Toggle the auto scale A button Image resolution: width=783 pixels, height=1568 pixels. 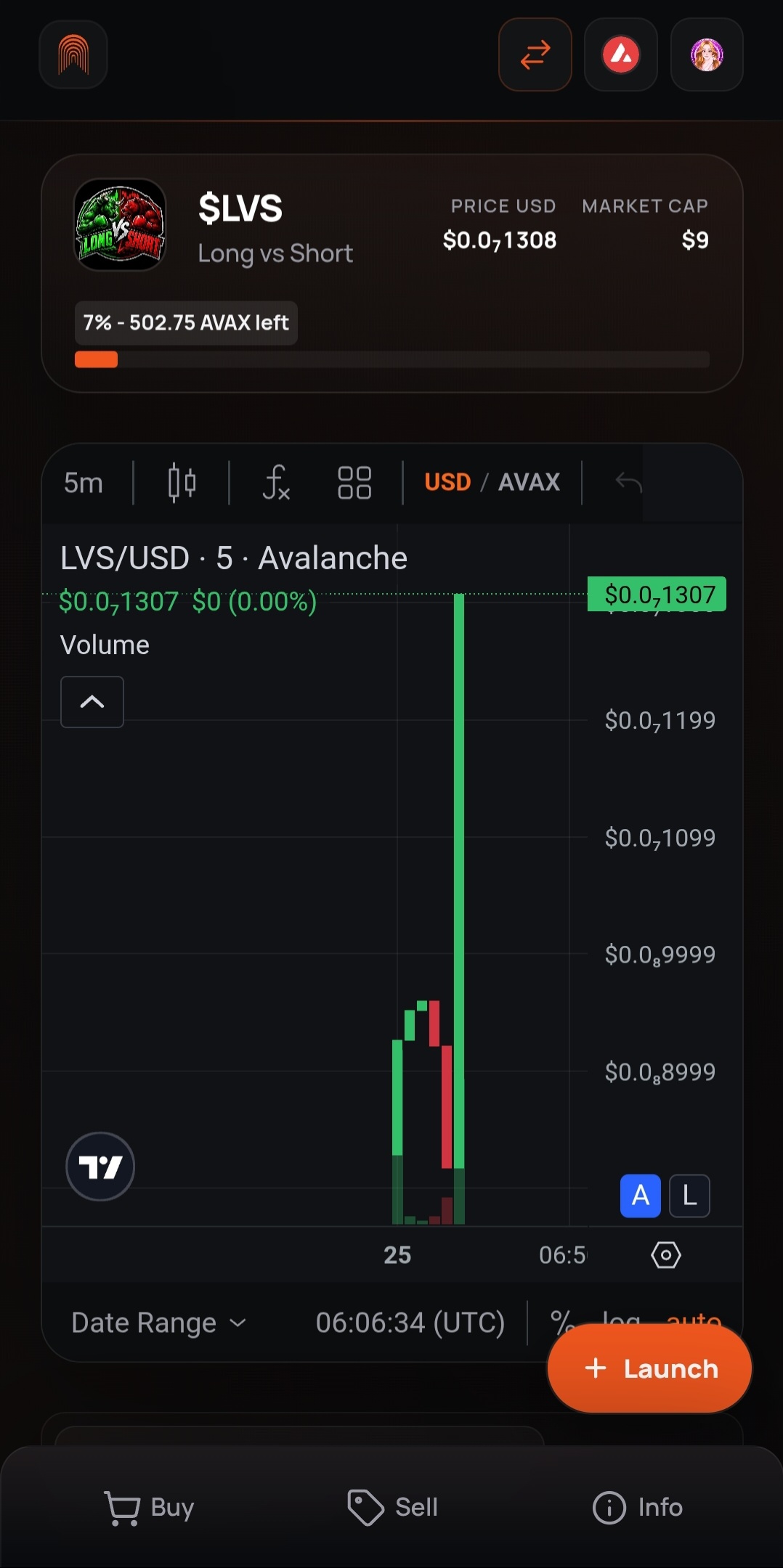[x=641, y=1196]
